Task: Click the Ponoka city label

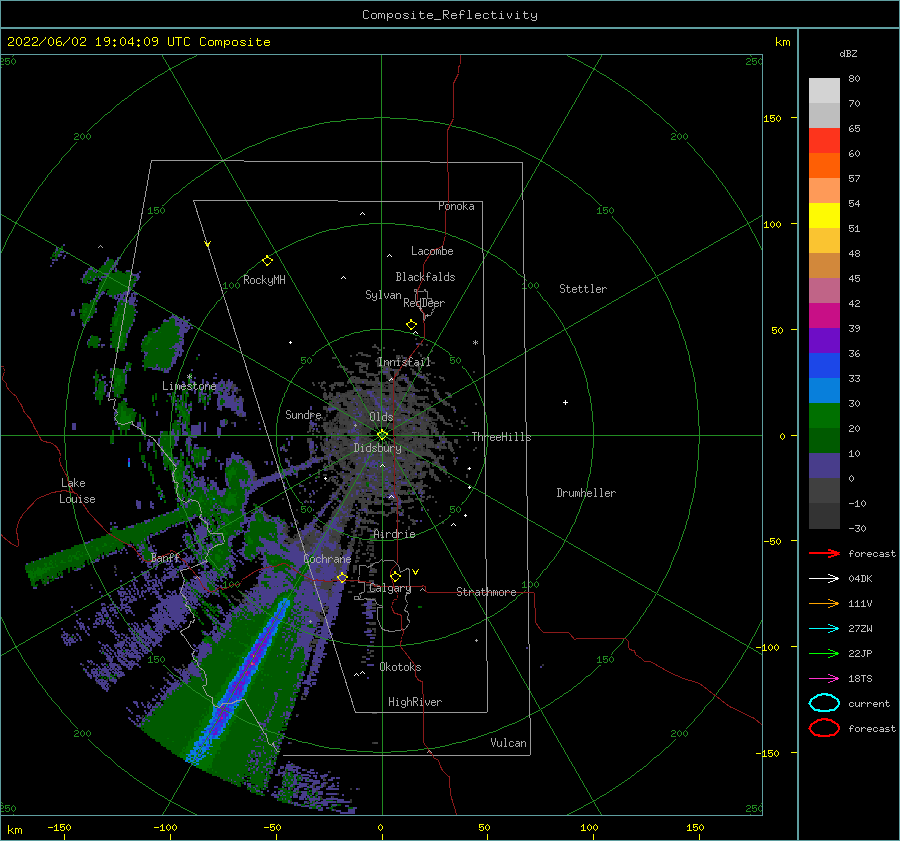Action: pos(456,206)
